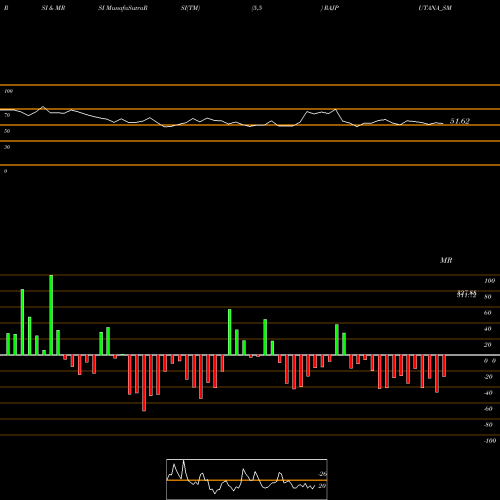Click MR panel axis label -80
The width and height of the screenshot is (500, 500).
pos(488,425)
